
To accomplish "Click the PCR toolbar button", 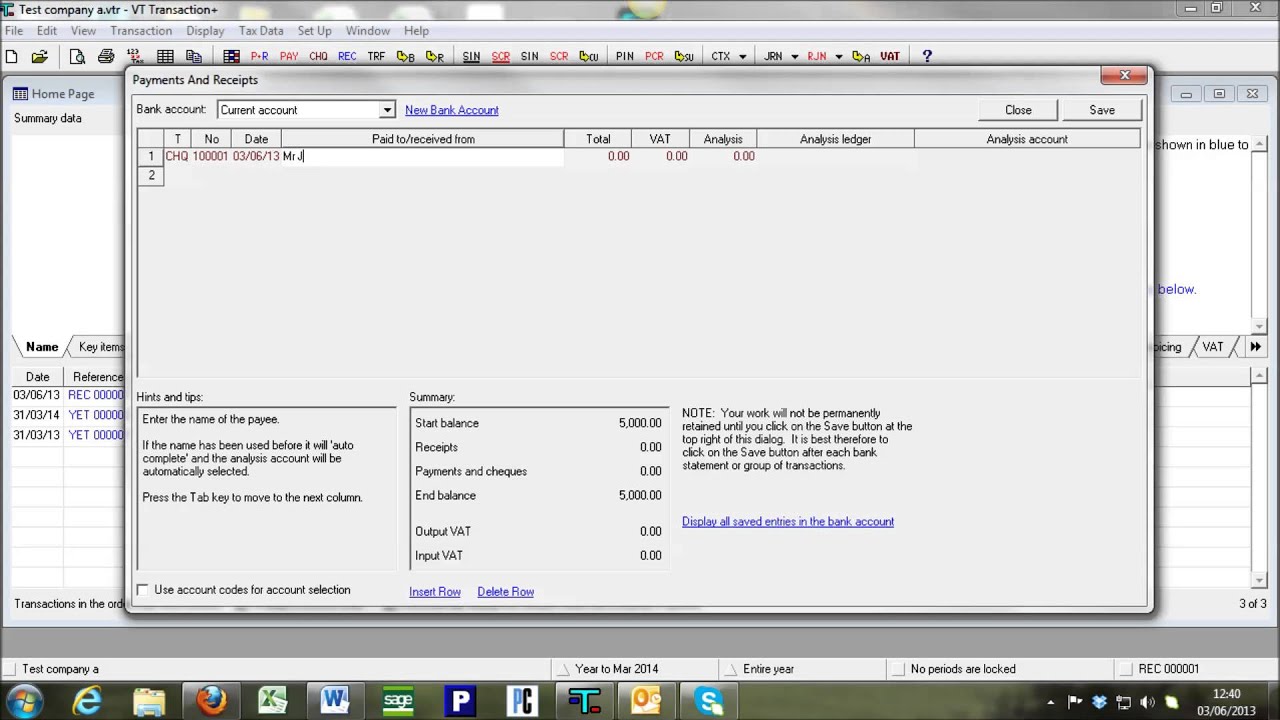I will (x=654, y=57).
